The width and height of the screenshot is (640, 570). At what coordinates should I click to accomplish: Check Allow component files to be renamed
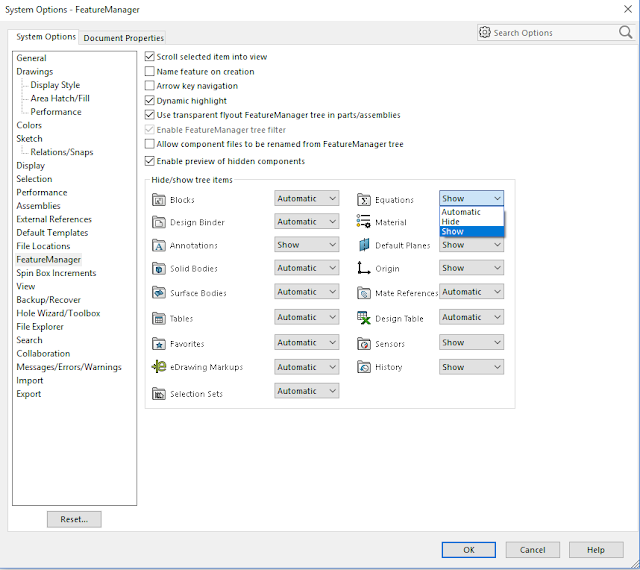pos(150,144)
